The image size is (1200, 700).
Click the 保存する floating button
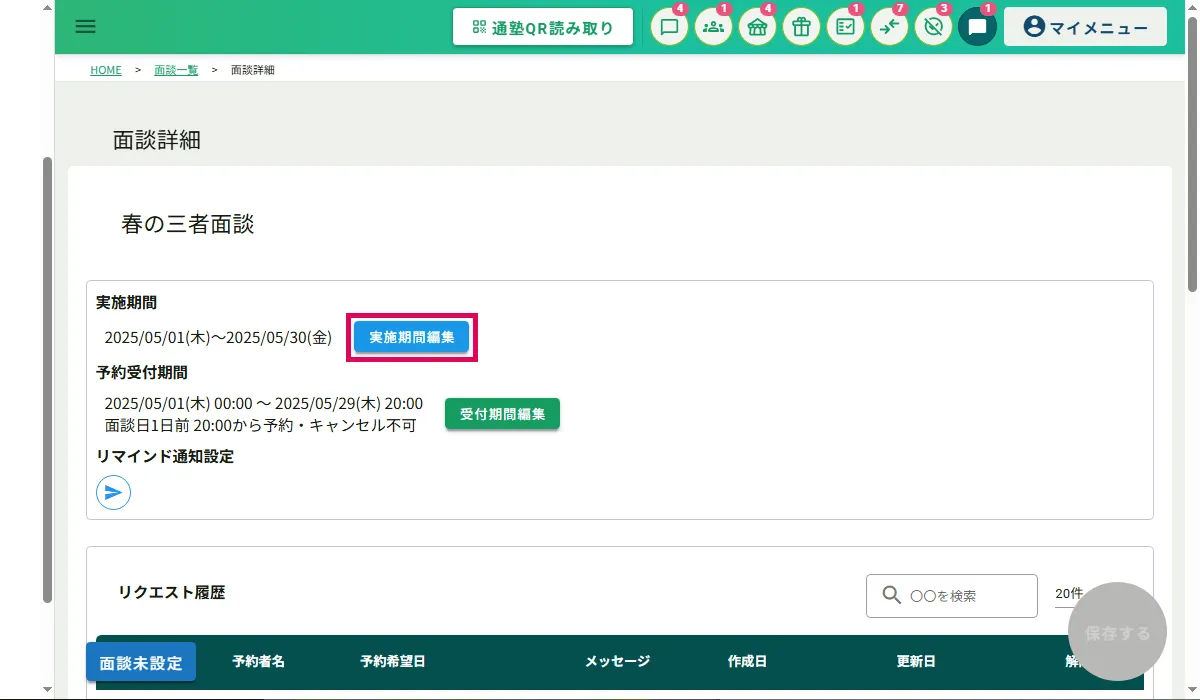pyautogui.click(x=1118, y=633)
